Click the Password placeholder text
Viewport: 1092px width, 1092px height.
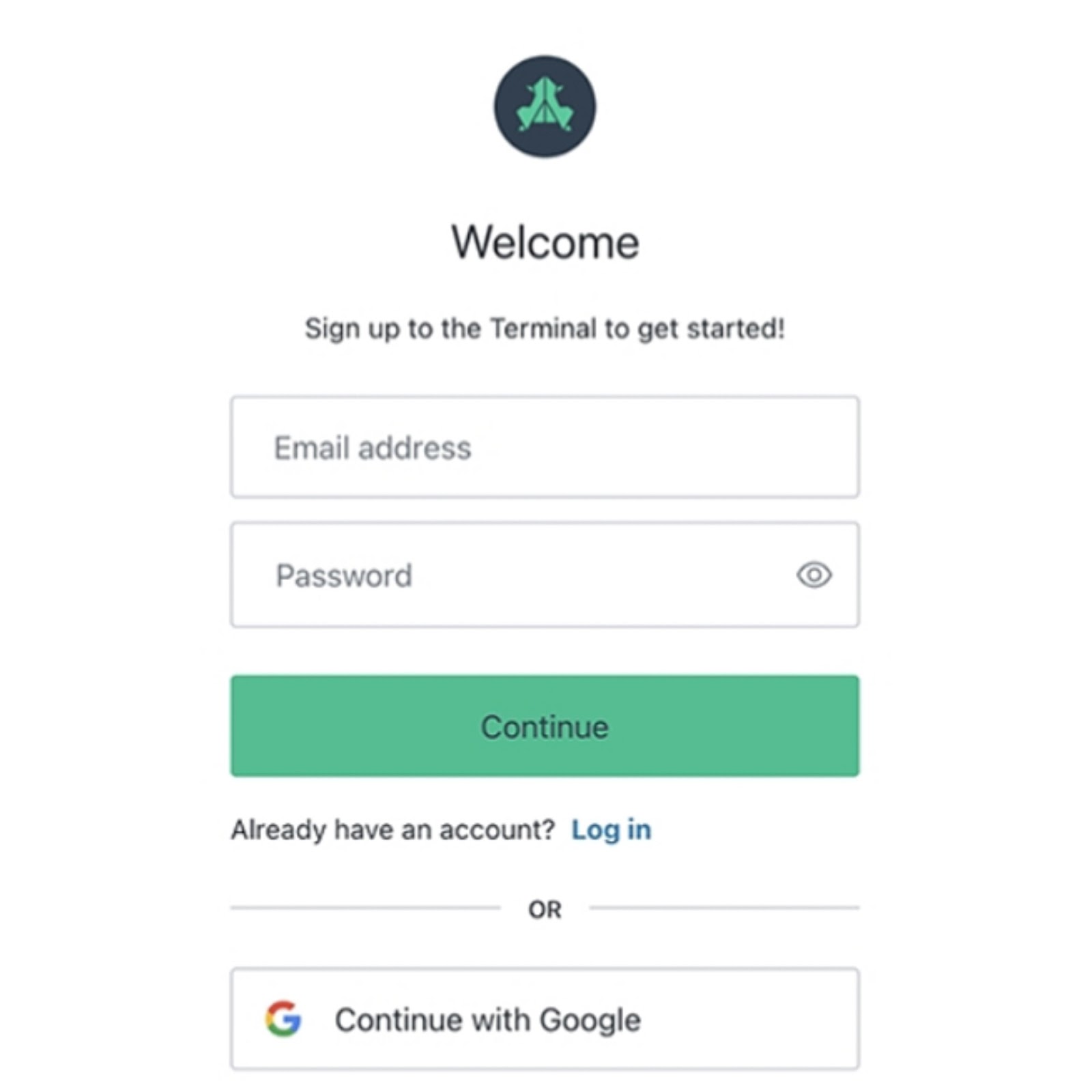344,575
